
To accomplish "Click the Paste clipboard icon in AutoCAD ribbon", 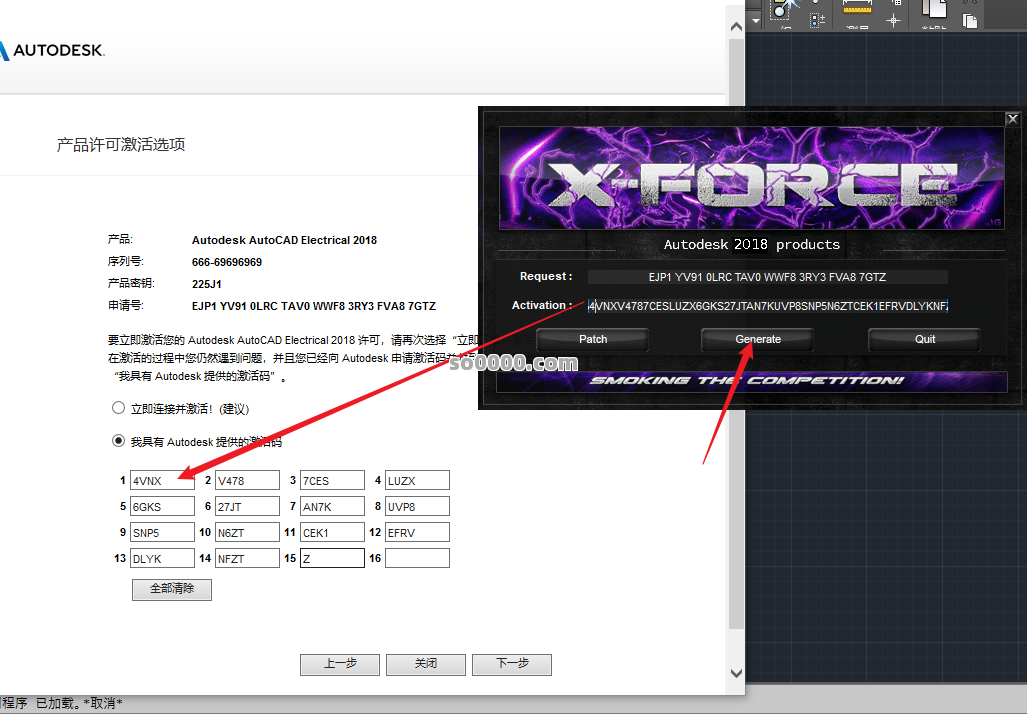I will 933,9.
